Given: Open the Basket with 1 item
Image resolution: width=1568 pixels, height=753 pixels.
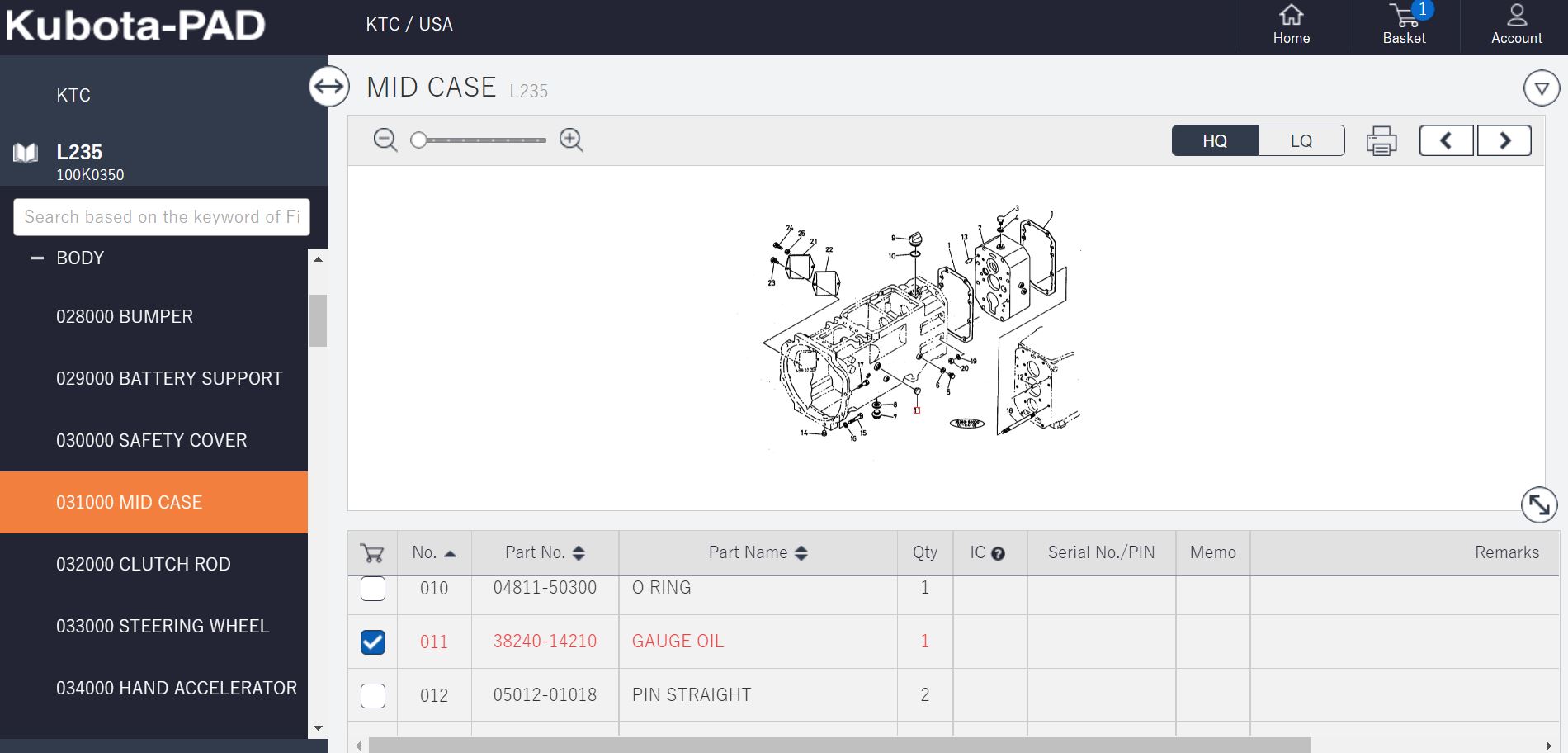Looking at the screenshot, I should coord(1404,25).
